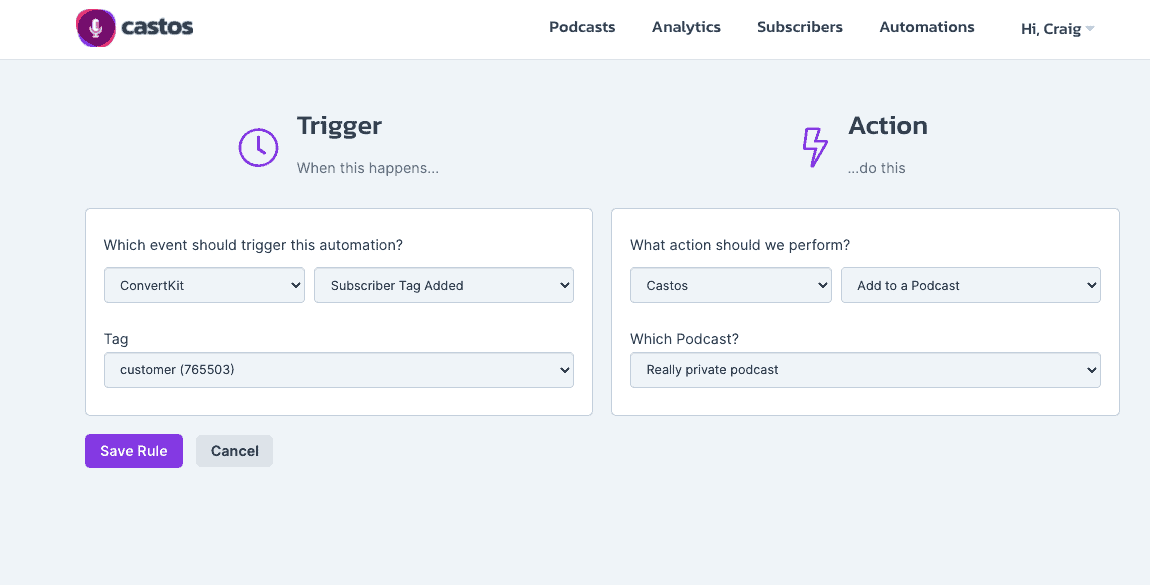
Task: Go to the Podcasts menu
Action: (582, 27)
